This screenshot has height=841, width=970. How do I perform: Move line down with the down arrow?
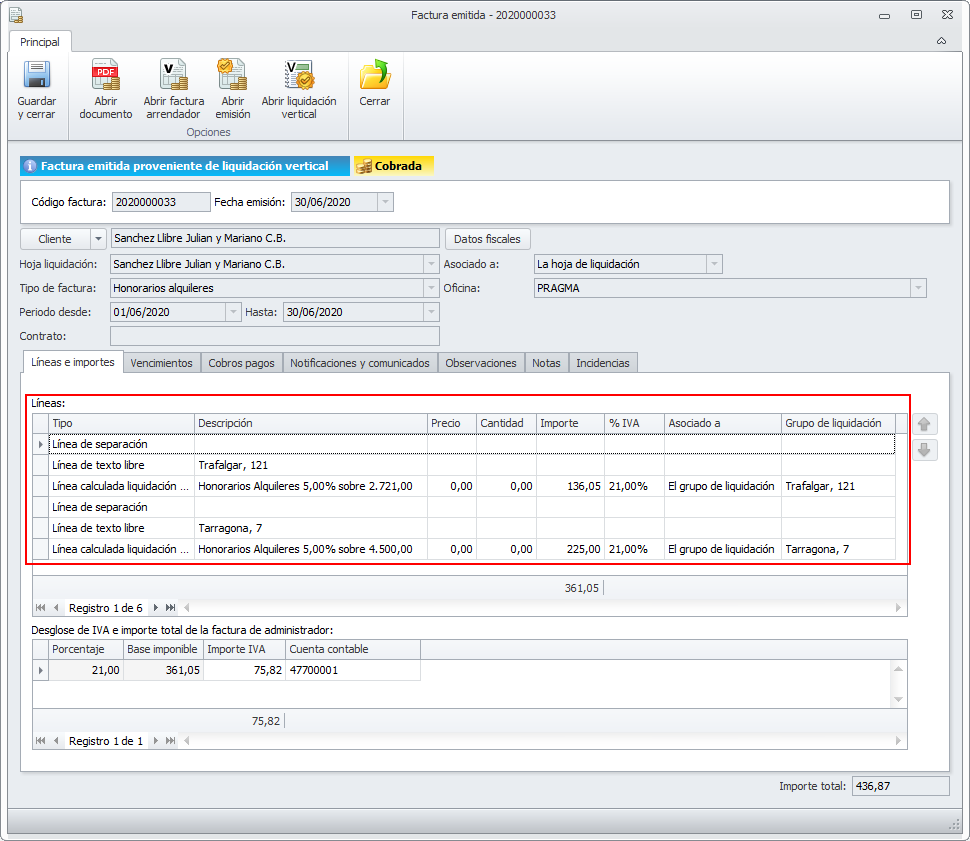[x=926, y=450]
